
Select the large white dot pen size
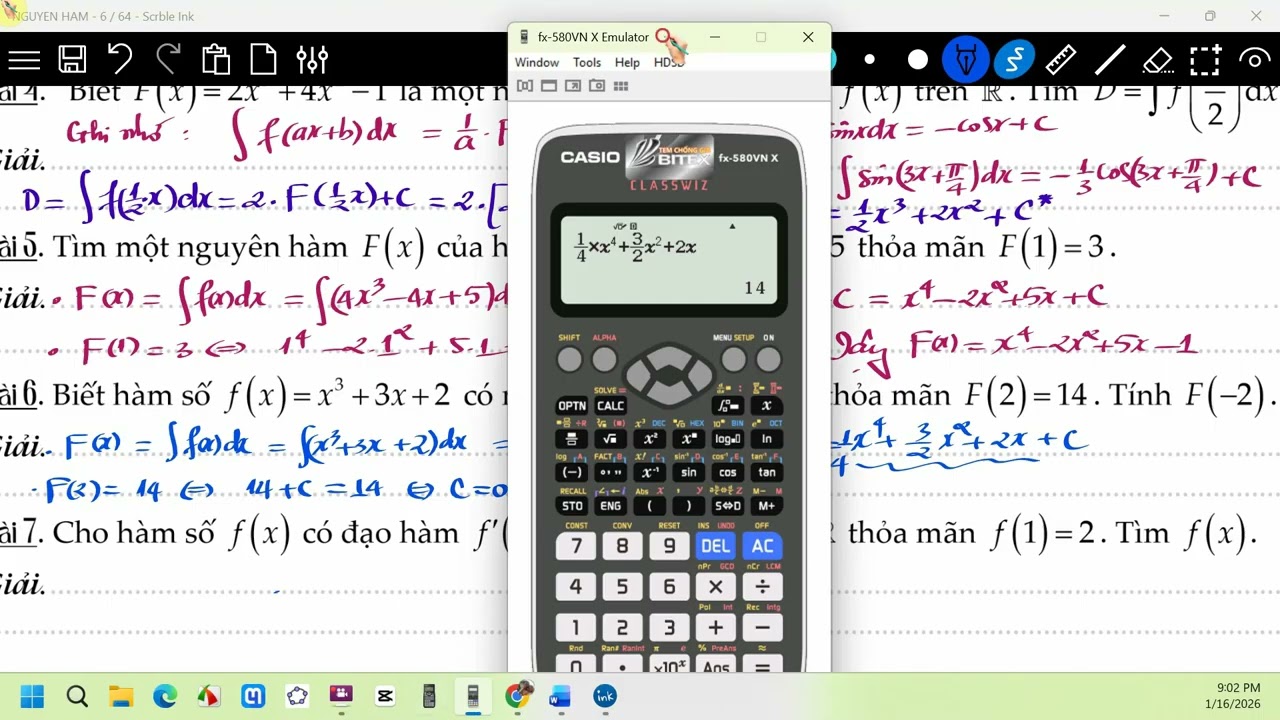[918, 60]
